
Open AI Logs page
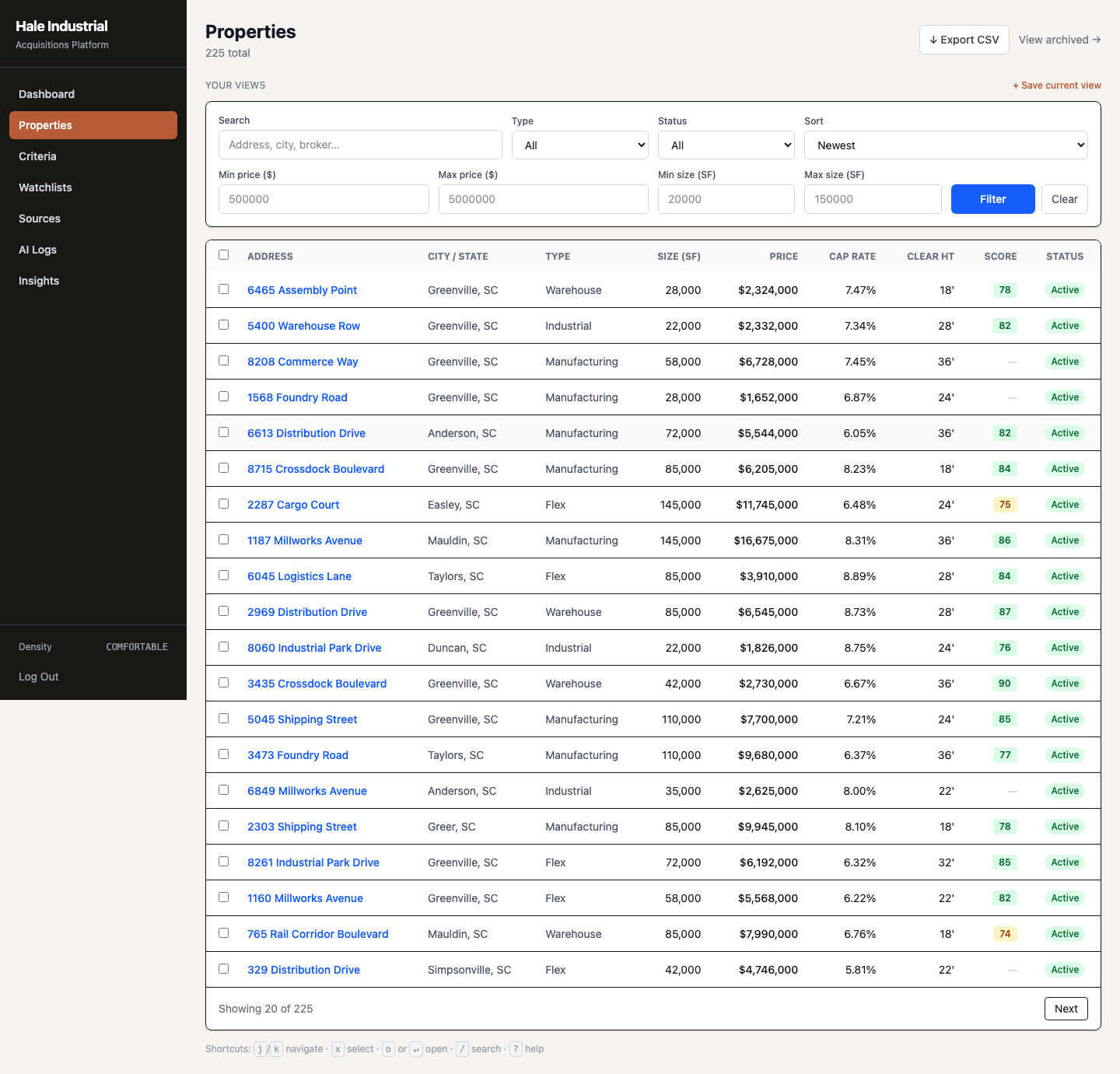click(x=93, y=250)
